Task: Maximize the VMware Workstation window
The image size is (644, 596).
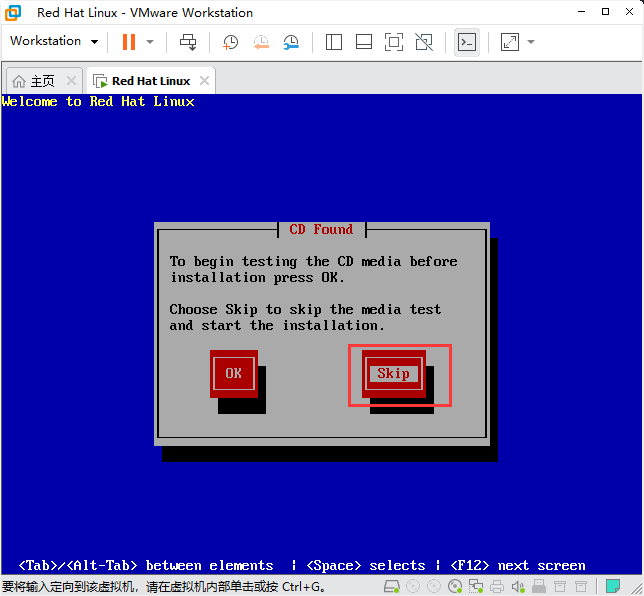Action: click(x=605, y=12)
